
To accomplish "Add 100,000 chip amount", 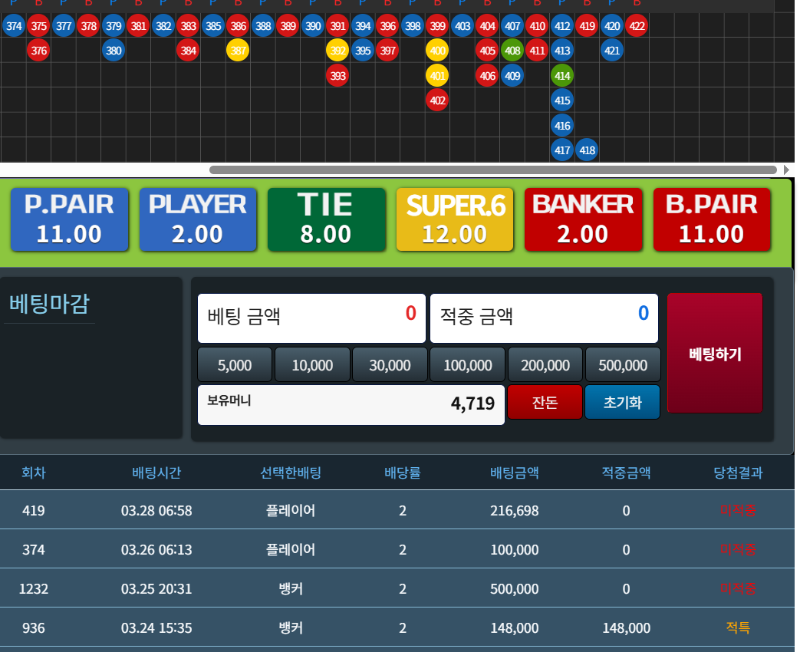I will tap(467, 365).
